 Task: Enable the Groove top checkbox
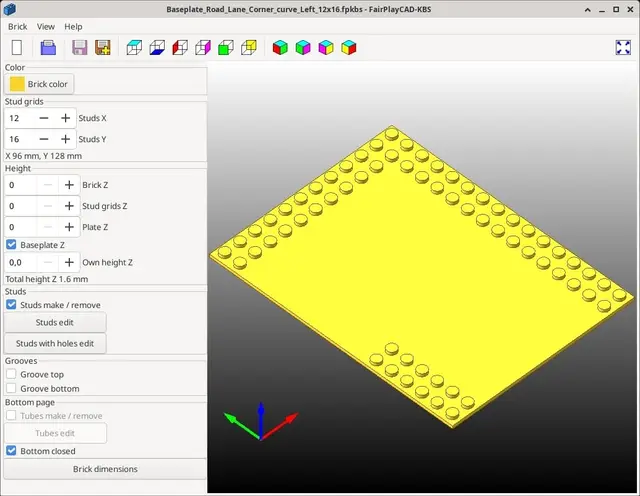(x=11, y=374)
